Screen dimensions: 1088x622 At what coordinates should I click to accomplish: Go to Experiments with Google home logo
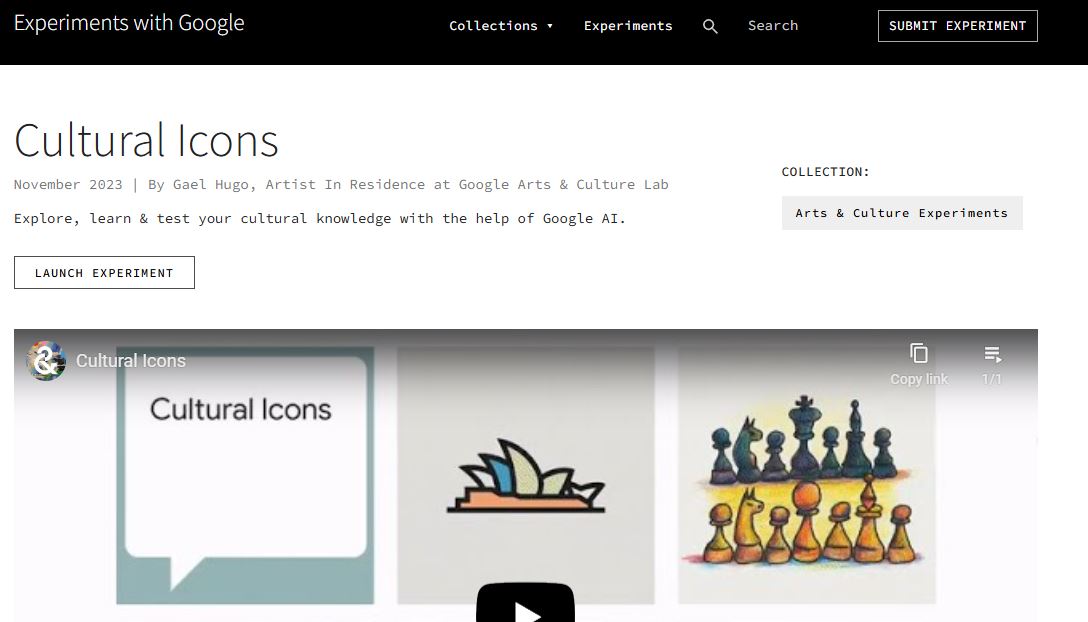[129, 23]
